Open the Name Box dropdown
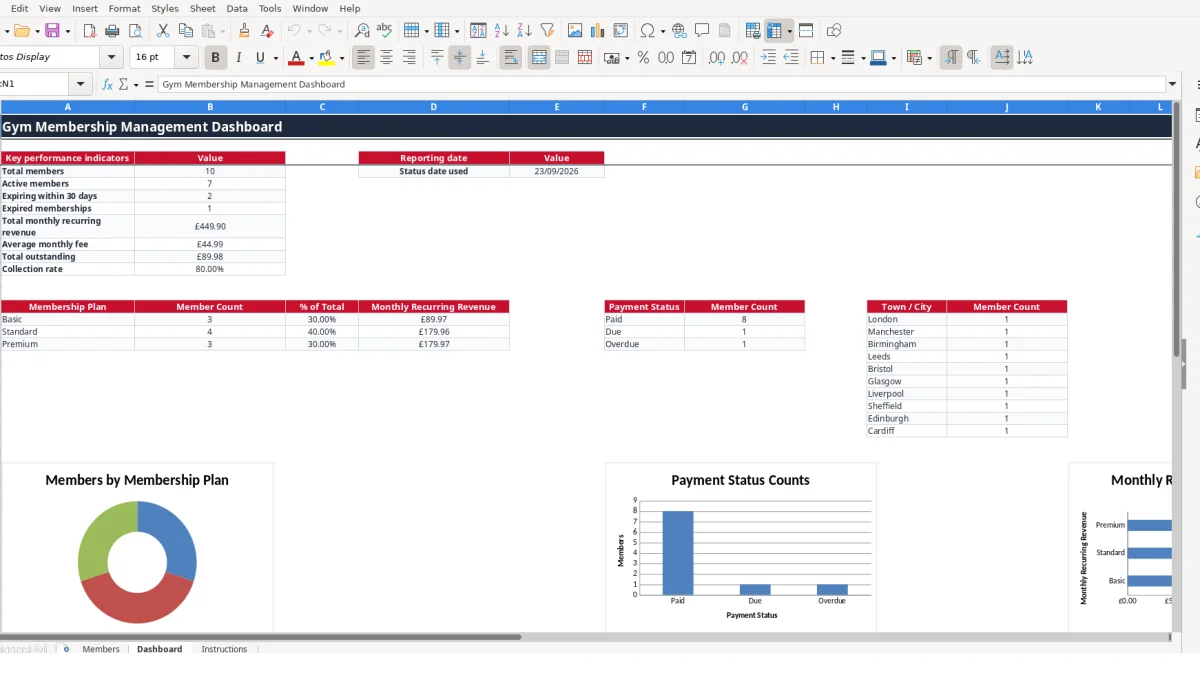This screenshot has height=675, width=1200. coord(81,84)
